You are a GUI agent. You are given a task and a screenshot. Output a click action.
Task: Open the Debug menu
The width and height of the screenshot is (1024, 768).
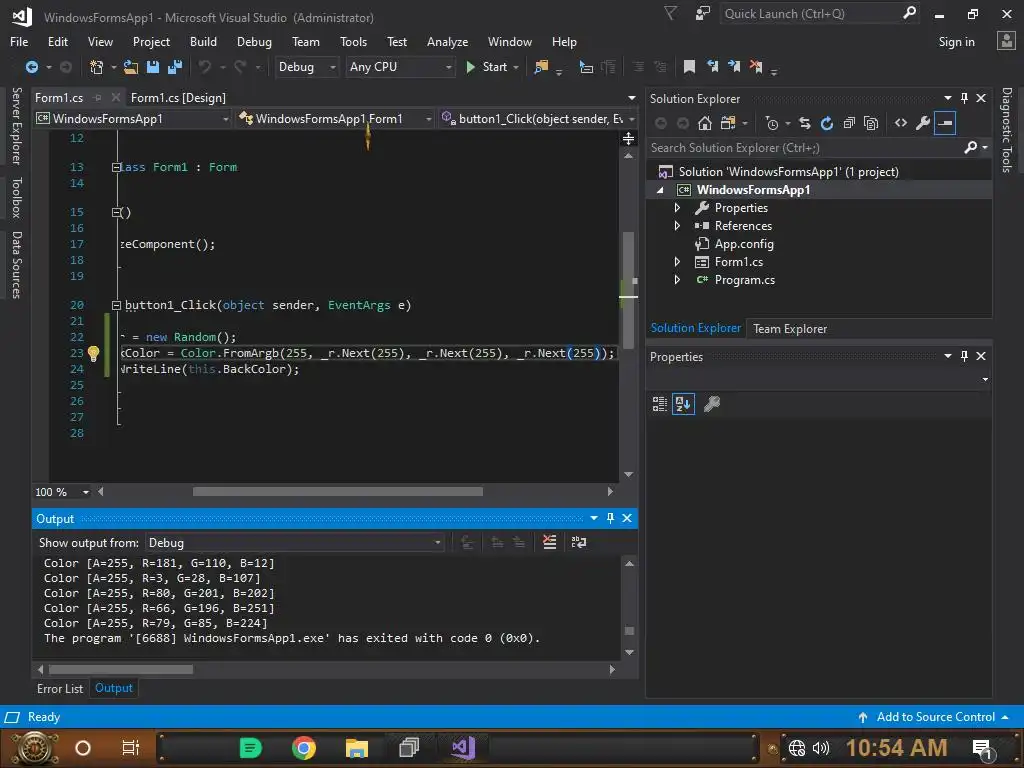(254, 42)
